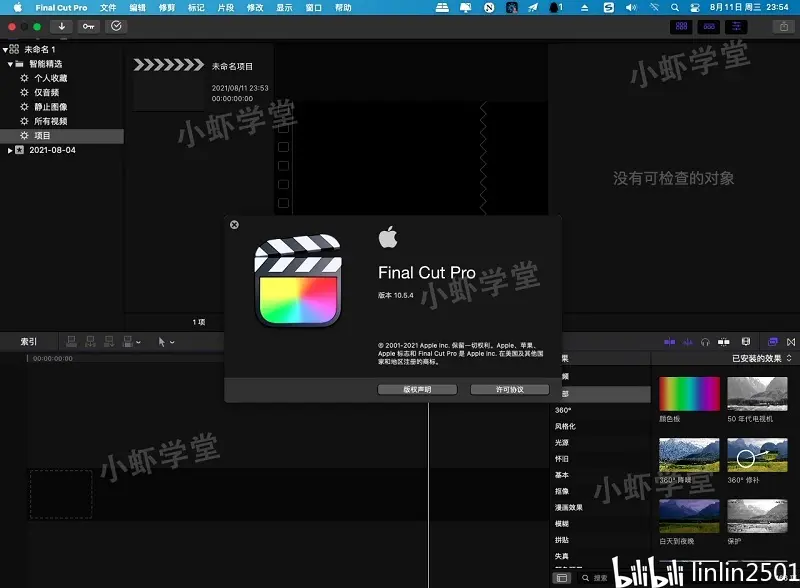Image resolution: width=800 pixels, height=588 pixels.
Task: Collapse the 未命名 1 library
Action: click(5, 50)
